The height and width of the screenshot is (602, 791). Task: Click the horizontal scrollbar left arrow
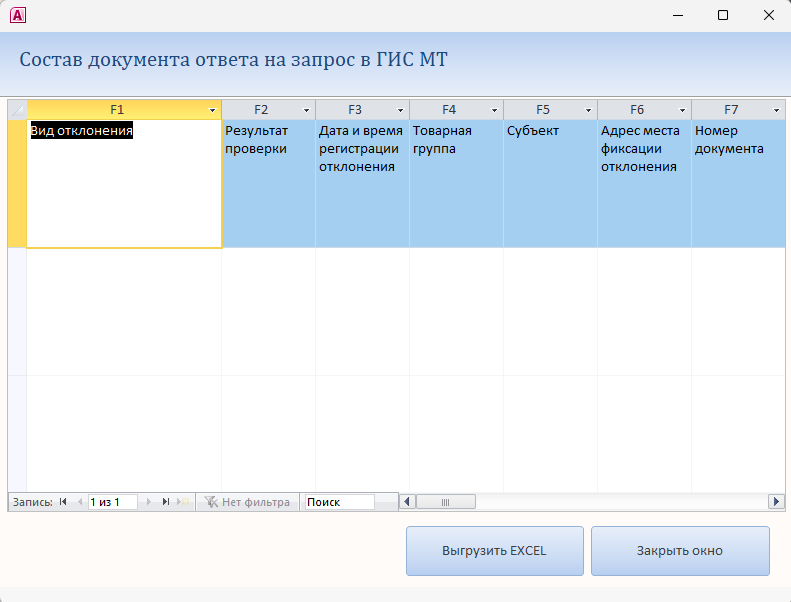408,502
